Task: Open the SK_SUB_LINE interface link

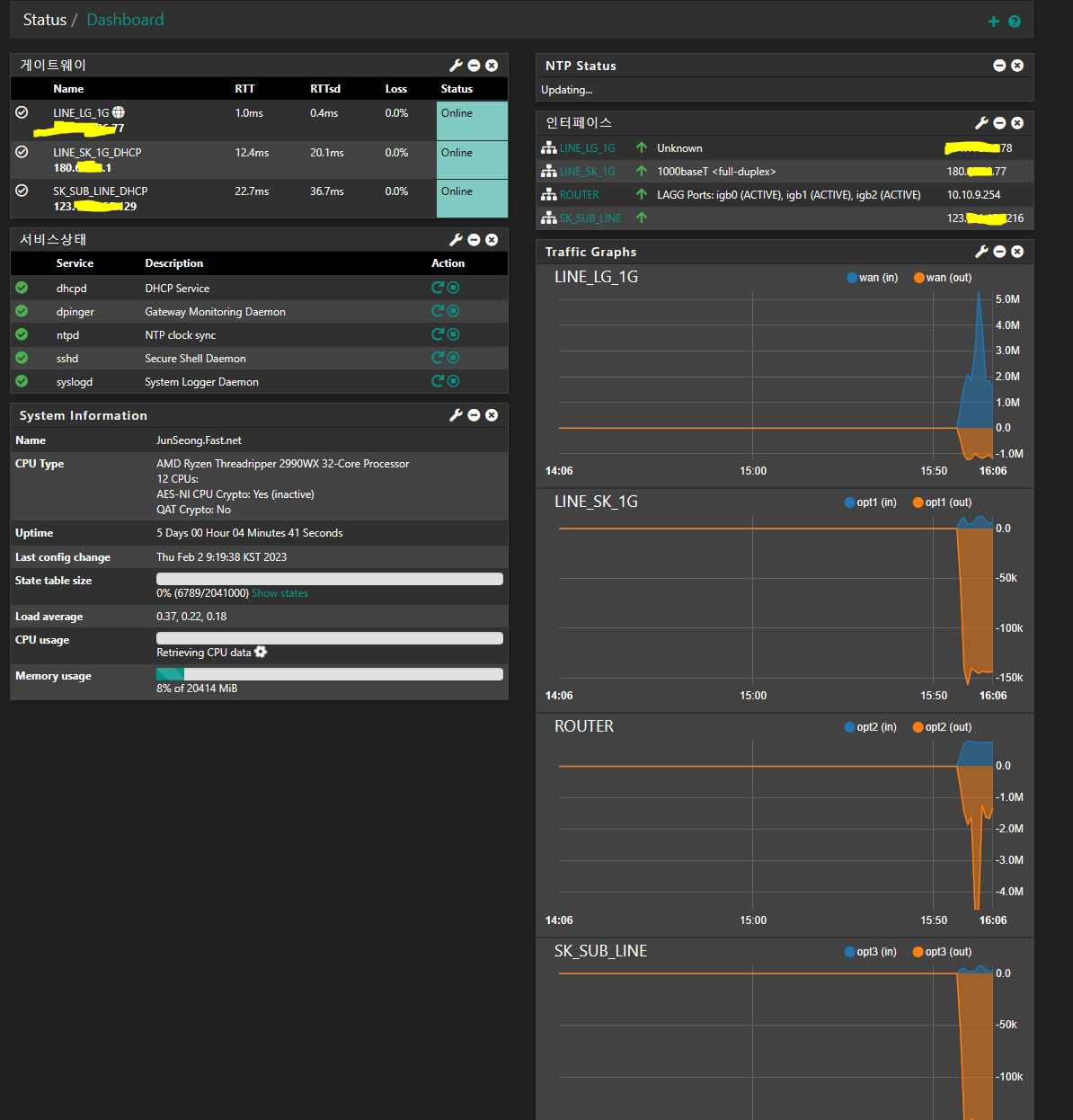Action: [590, 218]
